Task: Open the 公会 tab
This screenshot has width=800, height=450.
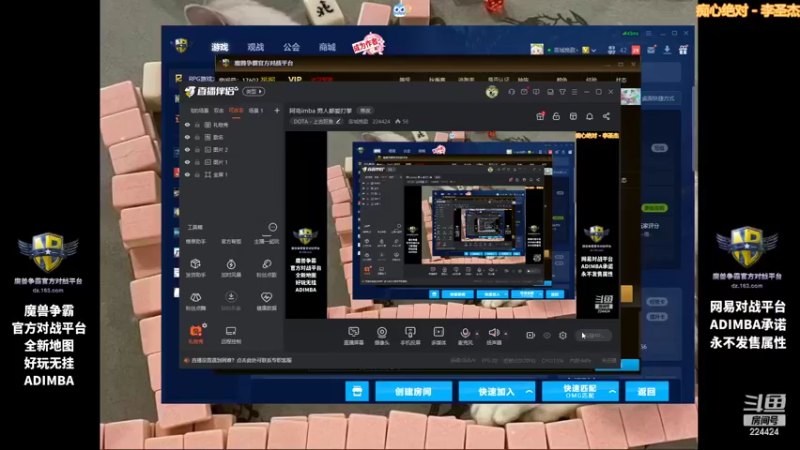Action: click(x=291, y=47)
